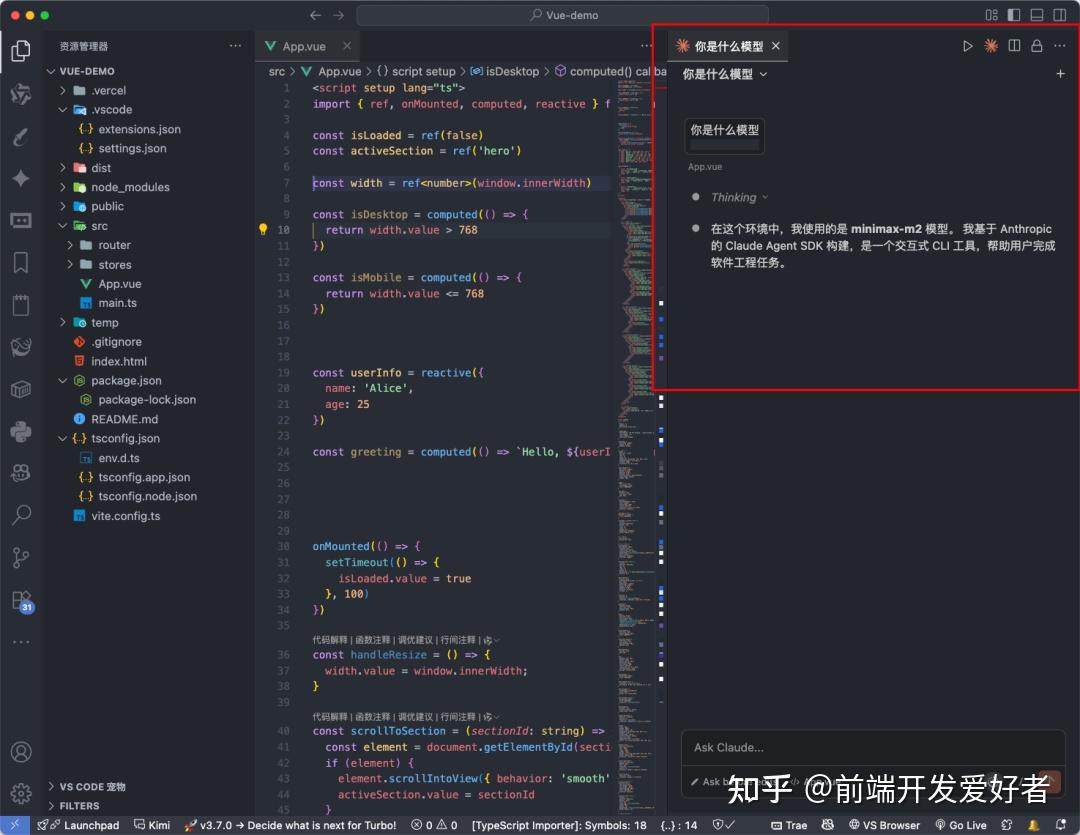Open the Source Control view
The image size is (1080, 835).
click(x=20, y=557)
